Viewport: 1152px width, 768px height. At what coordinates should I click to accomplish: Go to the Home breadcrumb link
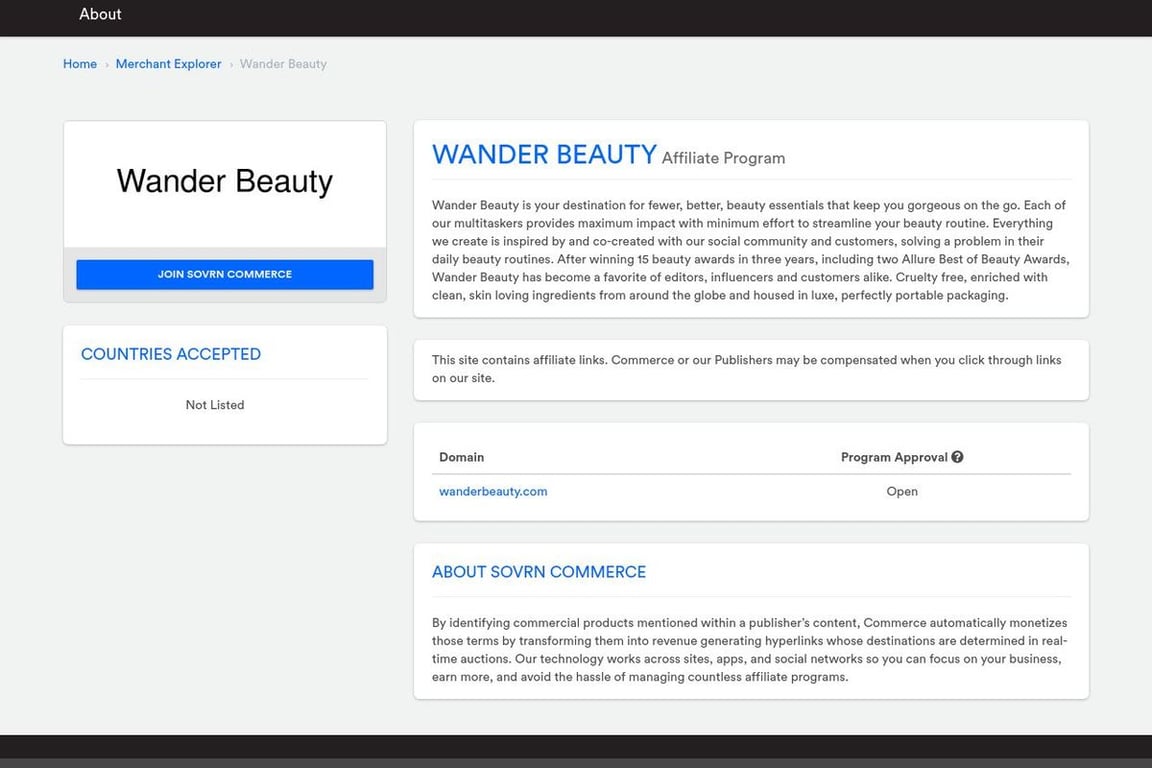[80, 64]
